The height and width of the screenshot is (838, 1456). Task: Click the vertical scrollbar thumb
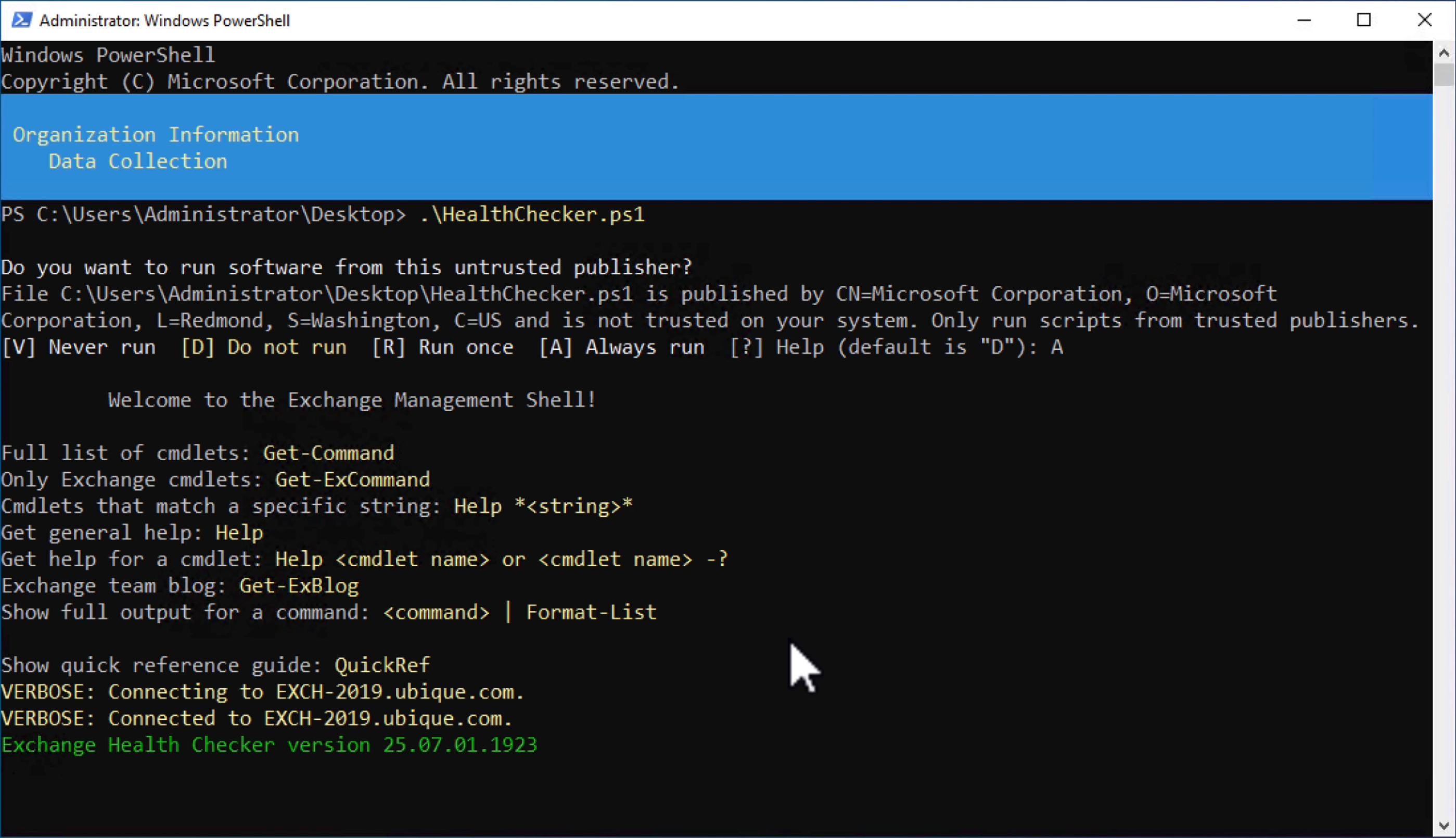[1444, 75]
